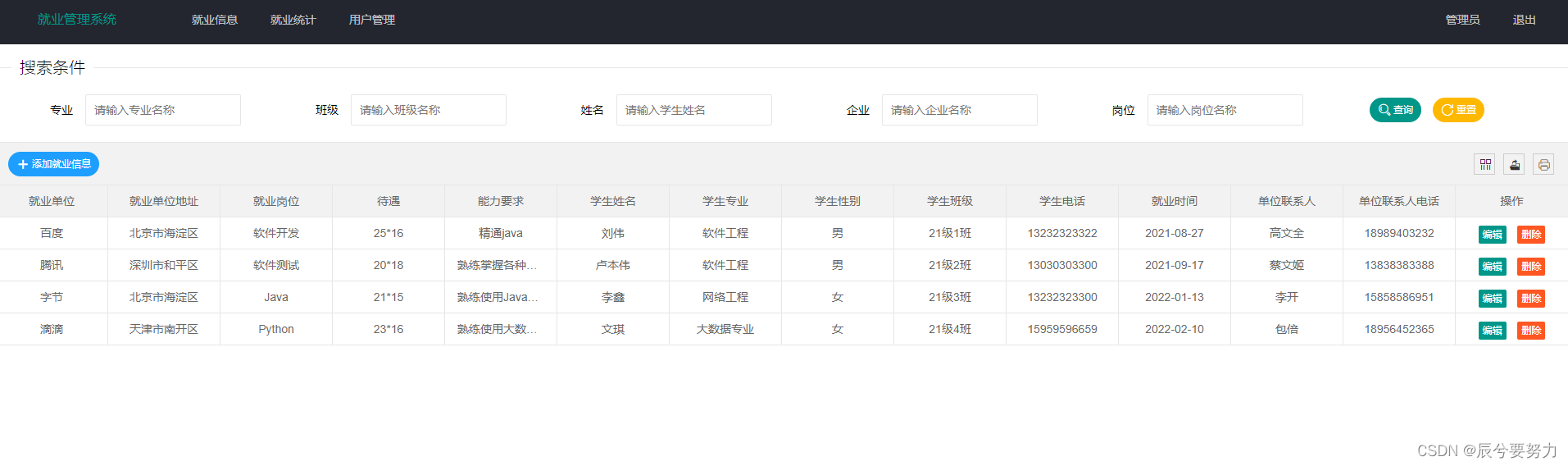Click the column filter icon in table toolbar
The height and width of the screenshot is (466, 1568).
pyautogui.click(x=1484, y=165)
